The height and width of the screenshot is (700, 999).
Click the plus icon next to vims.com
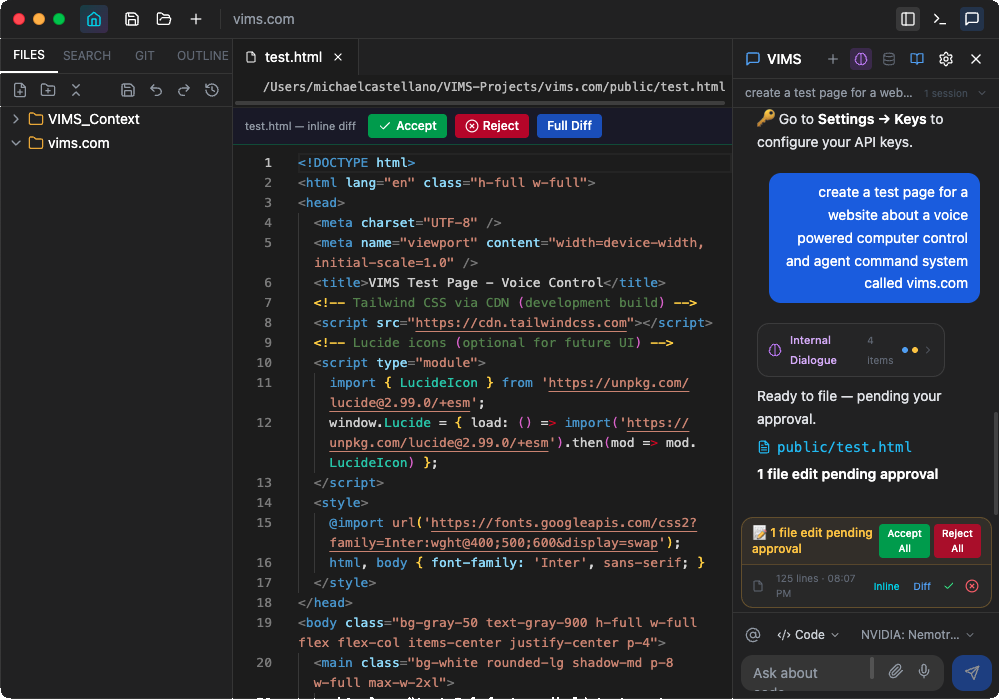point(196,19)
